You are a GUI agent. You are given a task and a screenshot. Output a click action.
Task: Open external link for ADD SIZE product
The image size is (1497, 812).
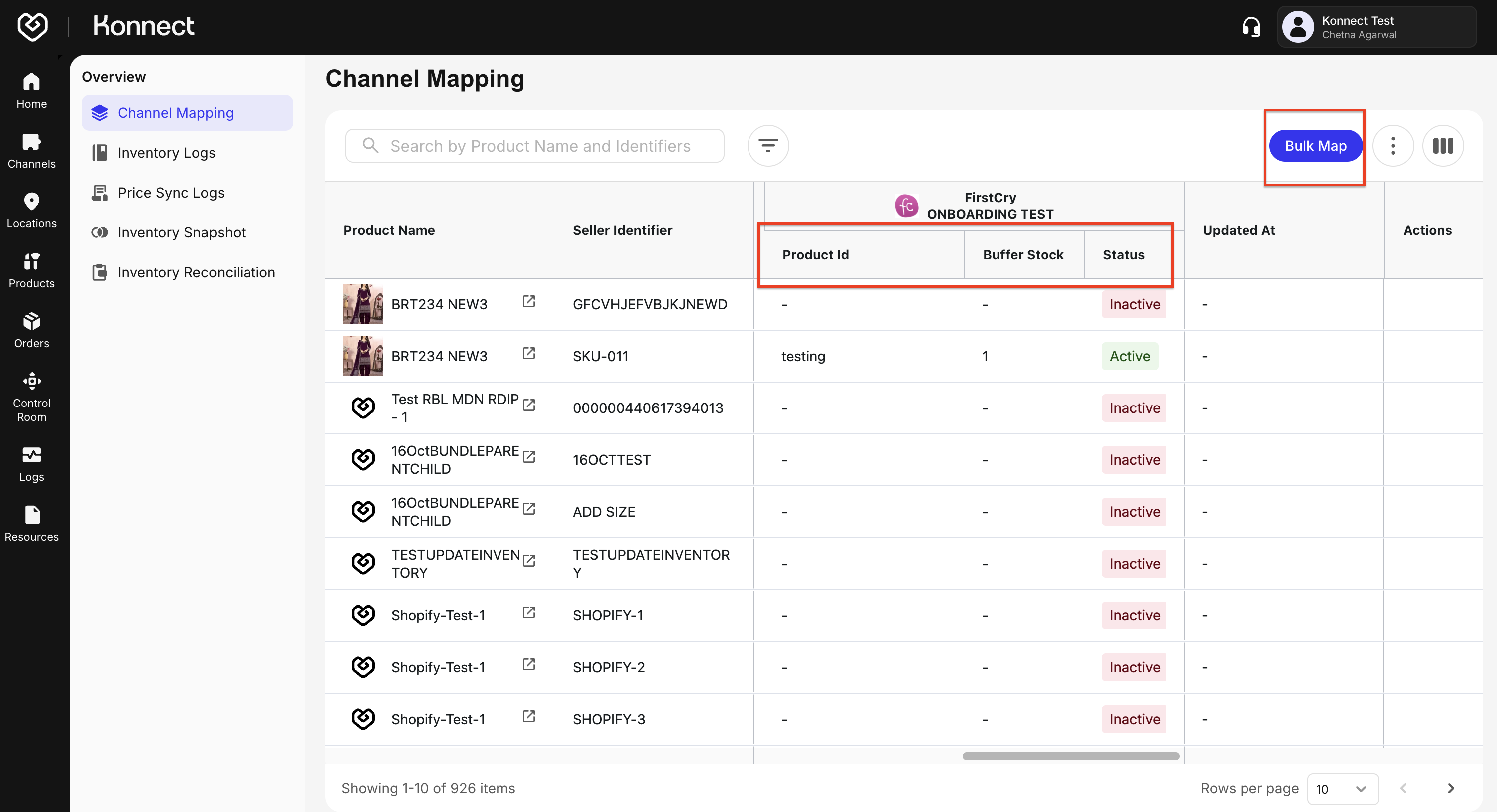click(x=528, y=508)
